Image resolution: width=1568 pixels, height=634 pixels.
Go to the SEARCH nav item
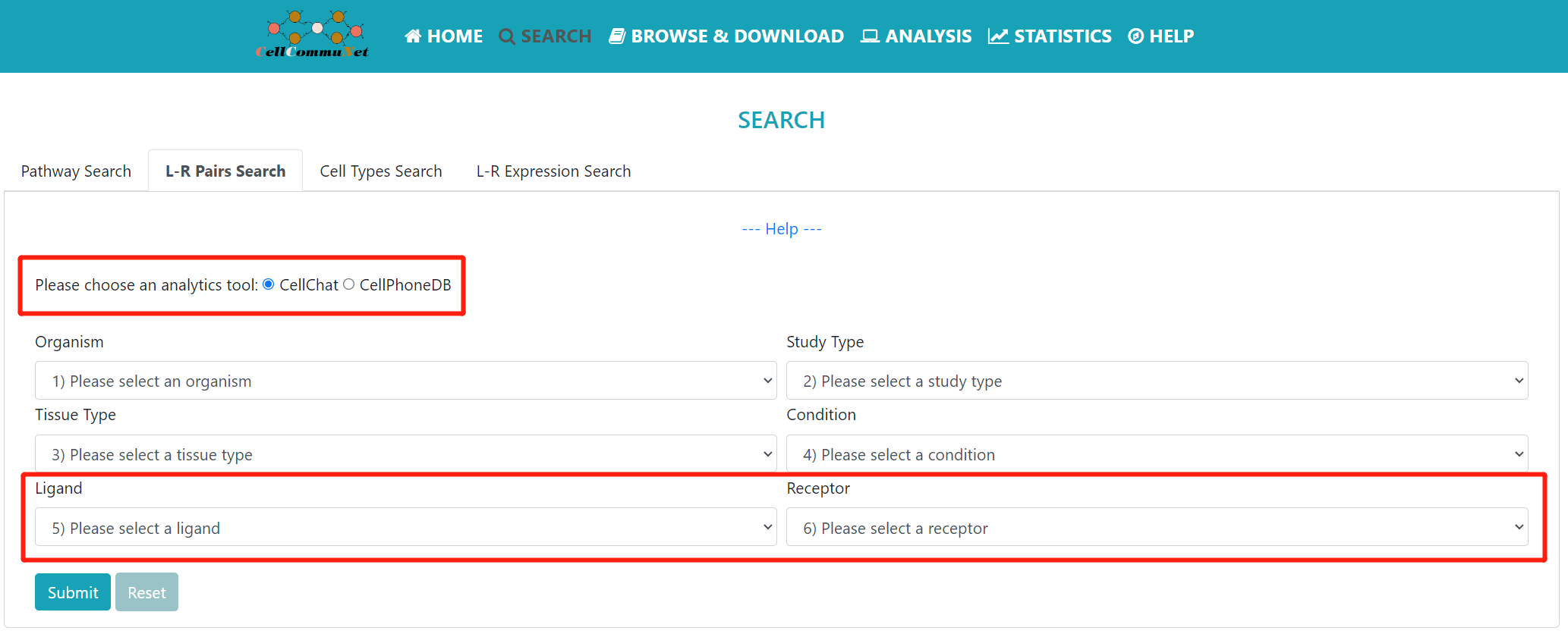[545, 36]
